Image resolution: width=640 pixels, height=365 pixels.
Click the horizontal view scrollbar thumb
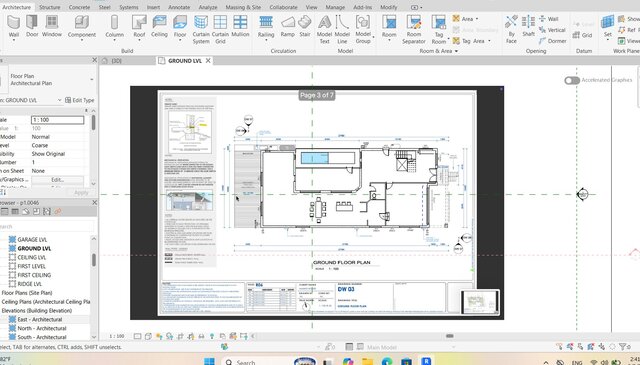(450, 336)
